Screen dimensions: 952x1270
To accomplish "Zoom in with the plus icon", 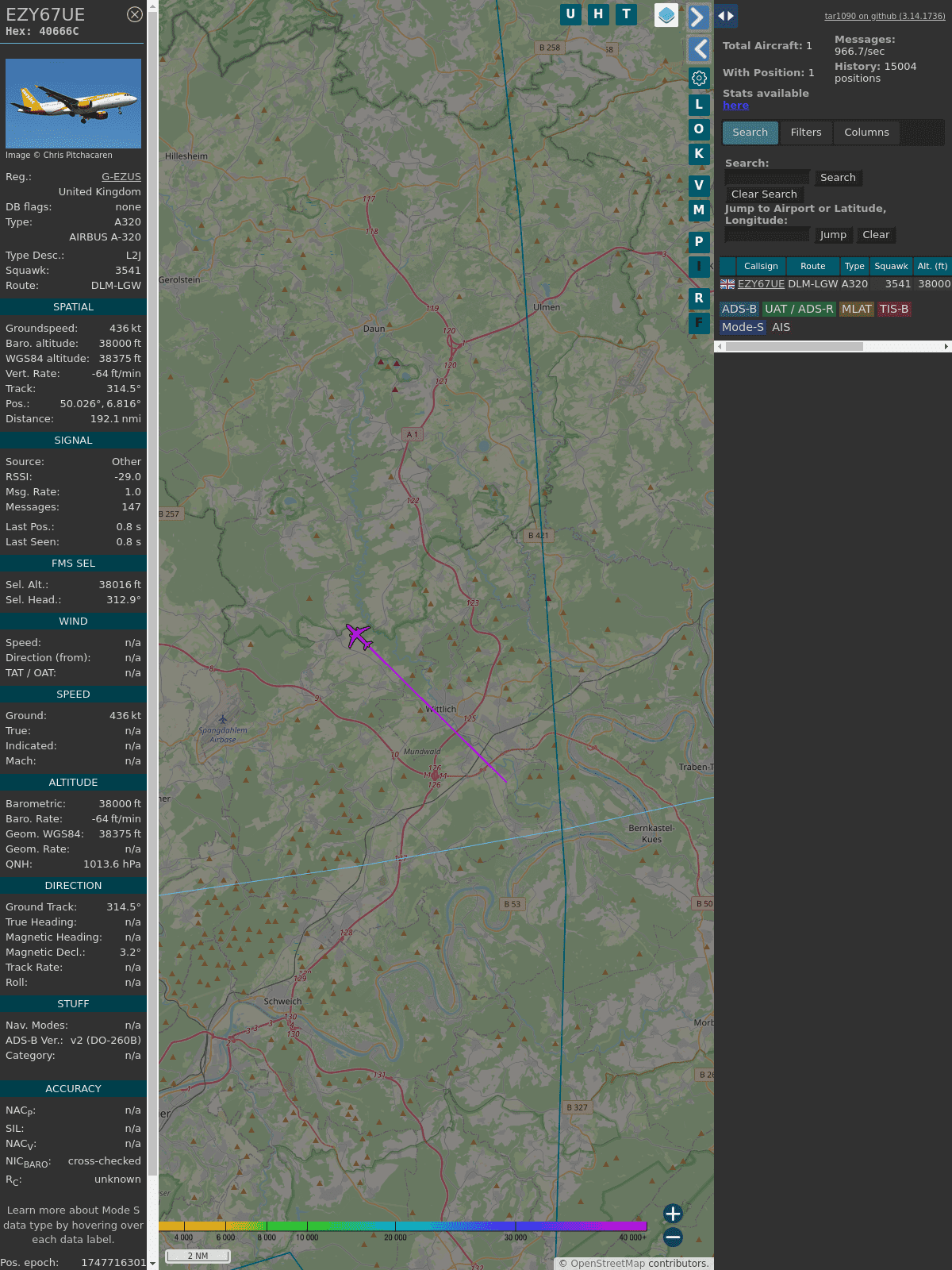I will point(673,1213).
